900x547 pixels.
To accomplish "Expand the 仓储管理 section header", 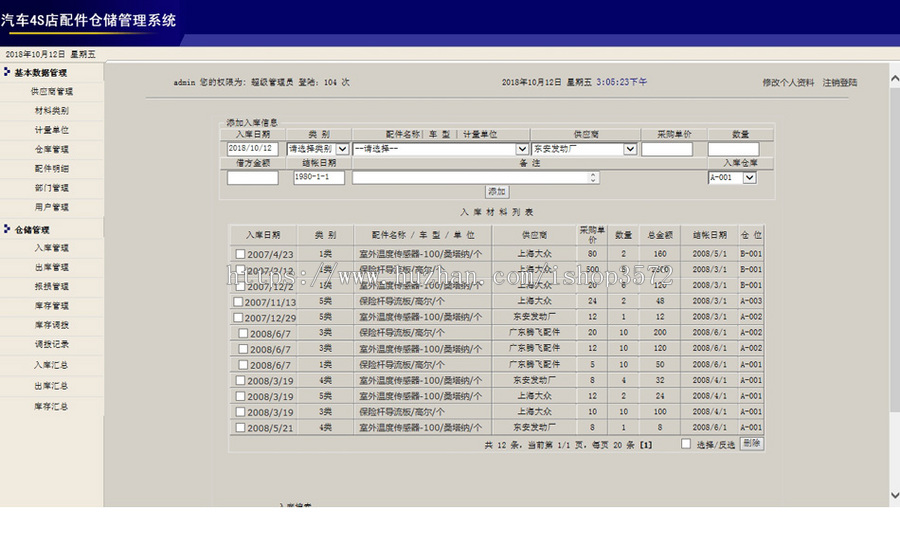I will 32,230.
